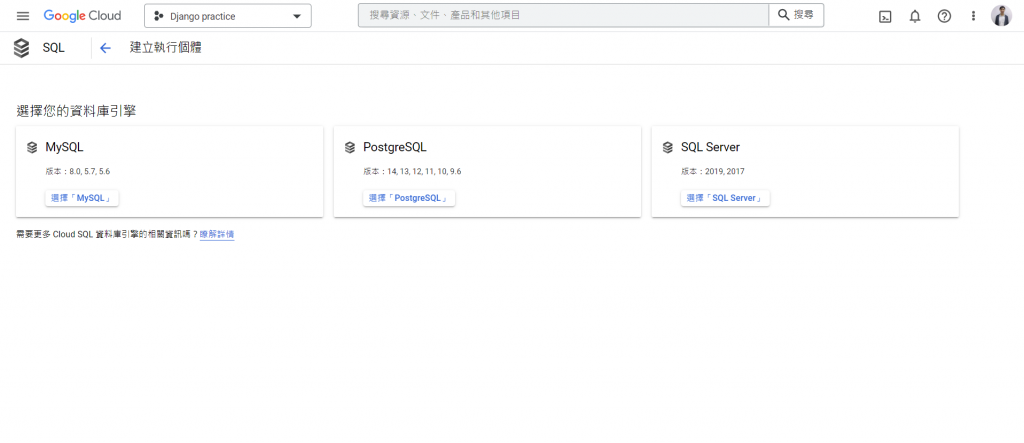Click the project selector dropdown arrow

297,16
